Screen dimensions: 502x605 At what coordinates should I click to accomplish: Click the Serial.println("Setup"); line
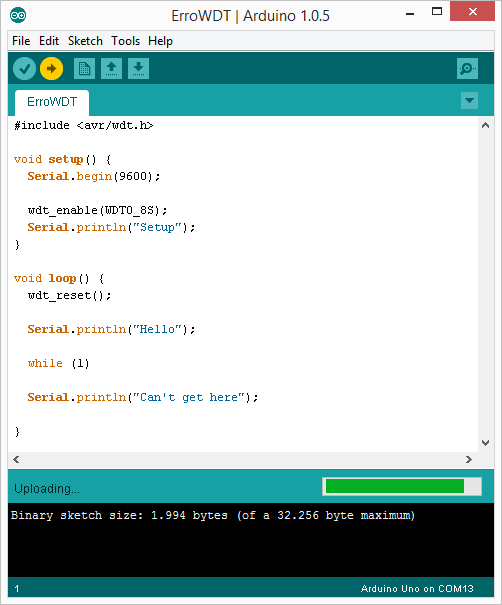111,227
